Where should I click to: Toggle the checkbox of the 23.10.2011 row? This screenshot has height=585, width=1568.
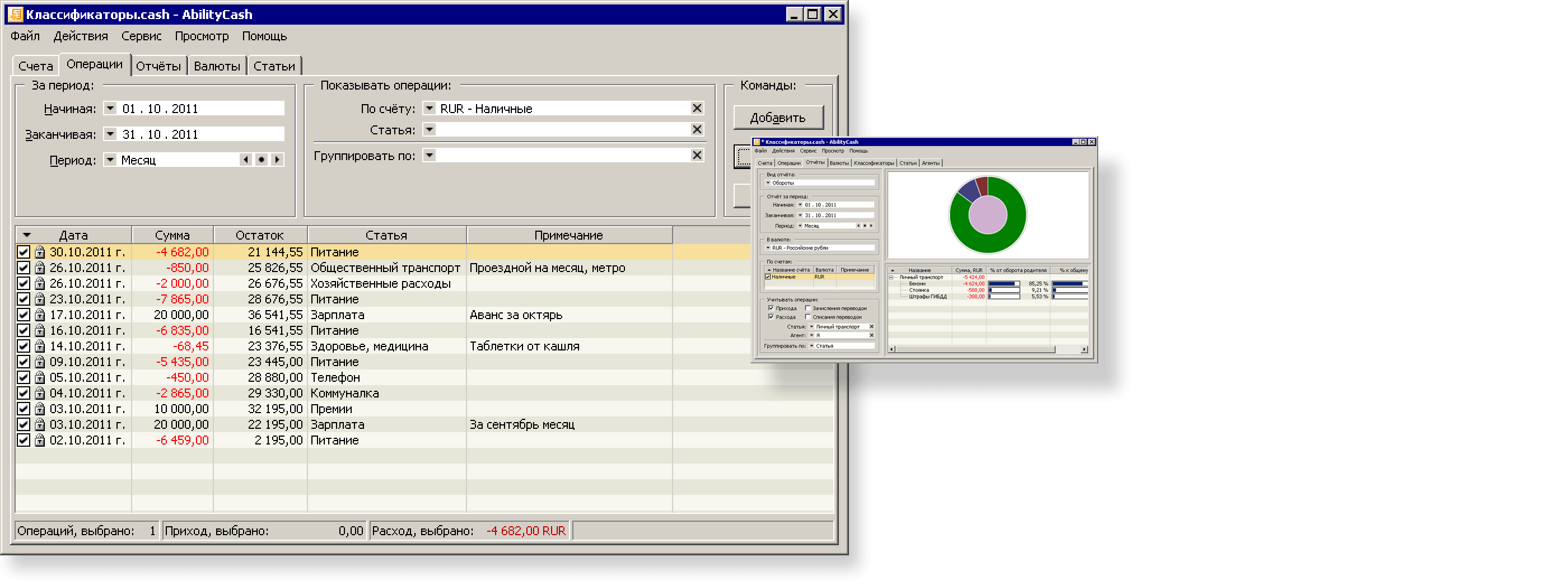[x=24, y=299]
